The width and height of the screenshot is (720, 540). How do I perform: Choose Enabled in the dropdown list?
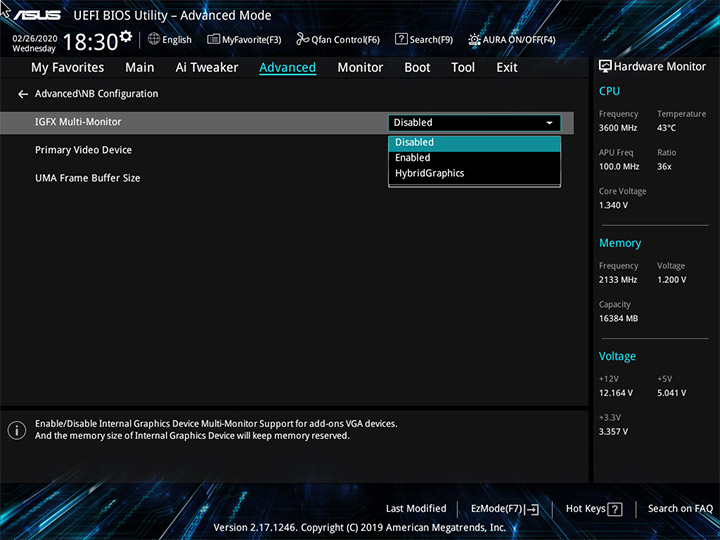tap(474, 158)
